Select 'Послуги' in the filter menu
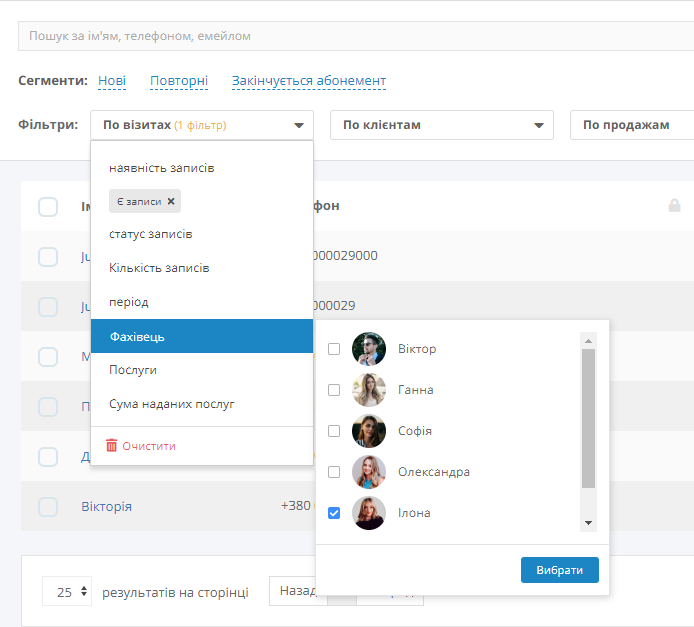This screenshot has width=694, height=627. point(133,370)
